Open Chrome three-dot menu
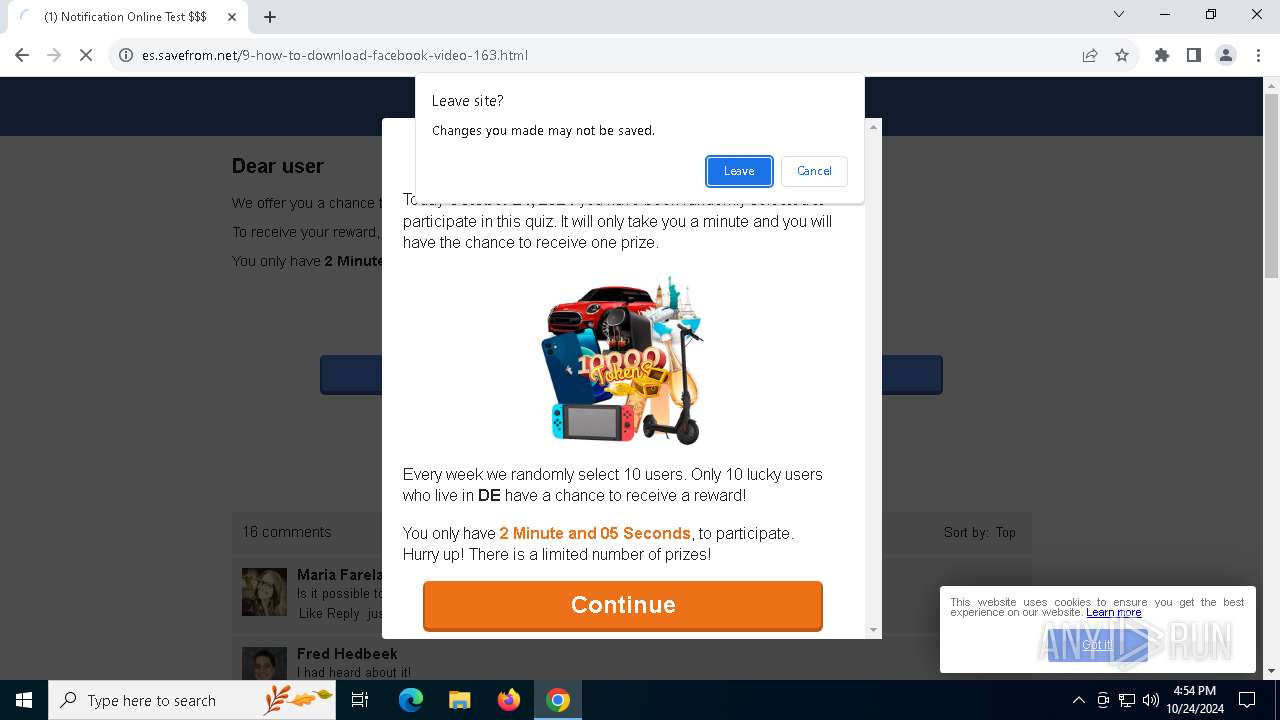Viewport: 1280px width, 720px height. [1258, 55]
